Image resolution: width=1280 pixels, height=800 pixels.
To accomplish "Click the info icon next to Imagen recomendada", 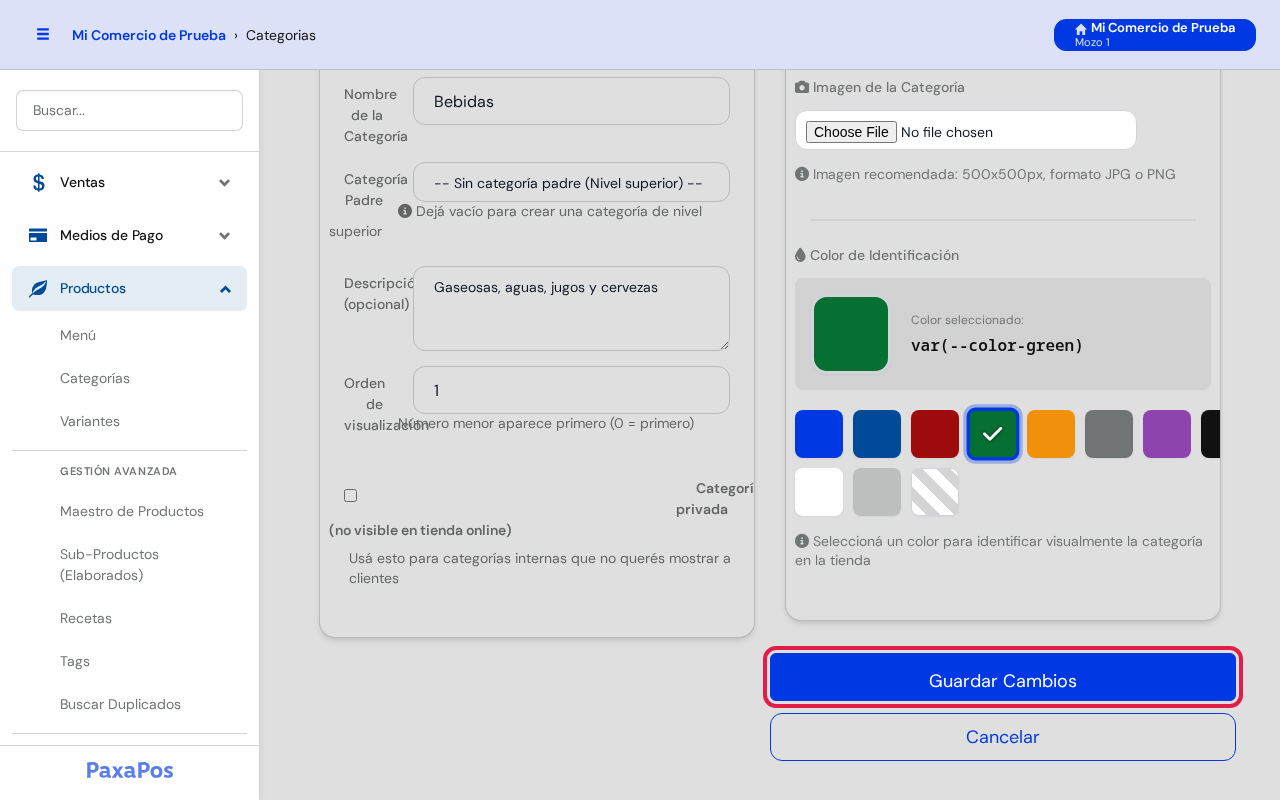I will (802, 174).
